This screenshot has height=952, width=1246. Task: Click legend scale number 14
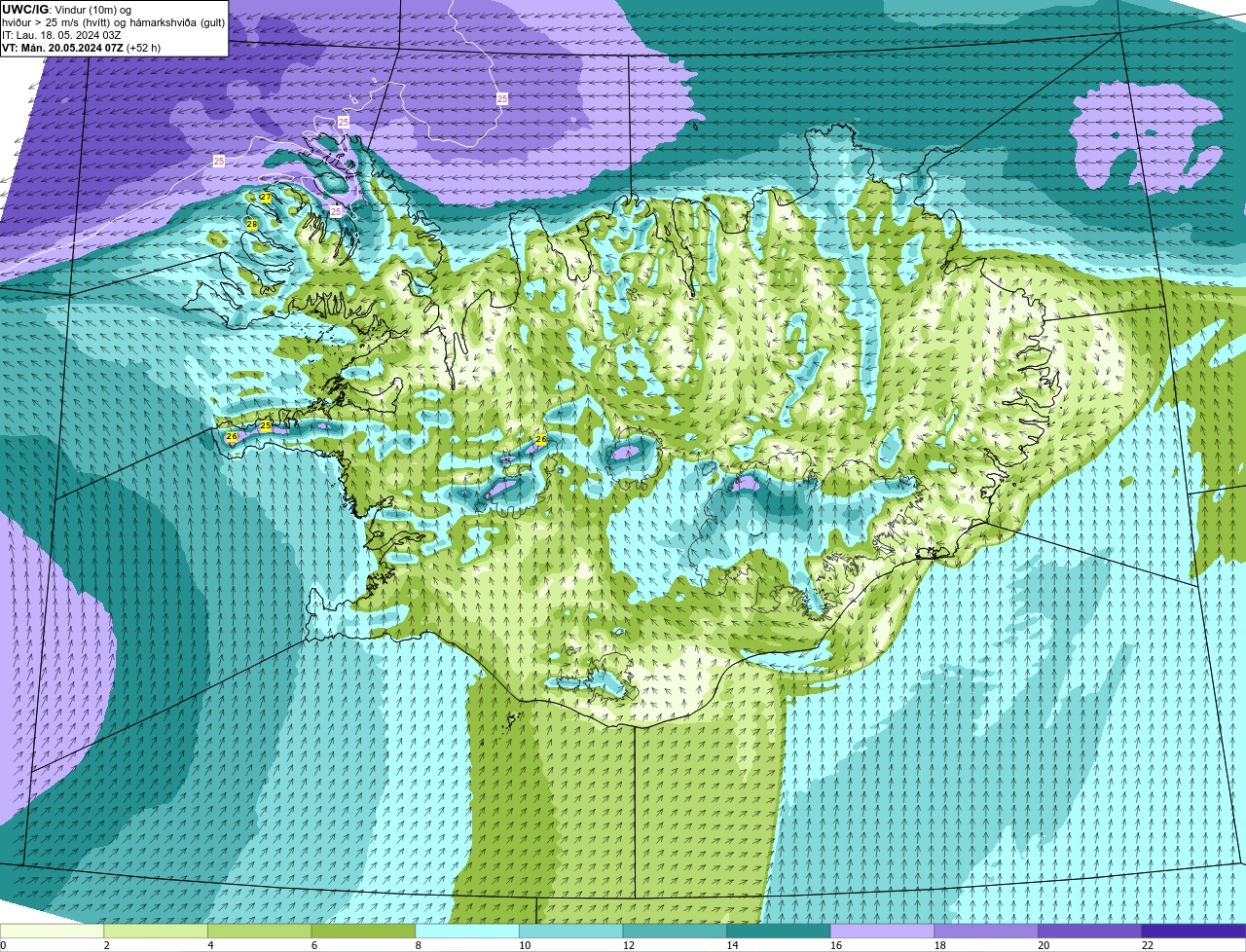click(x=732, y=945)
